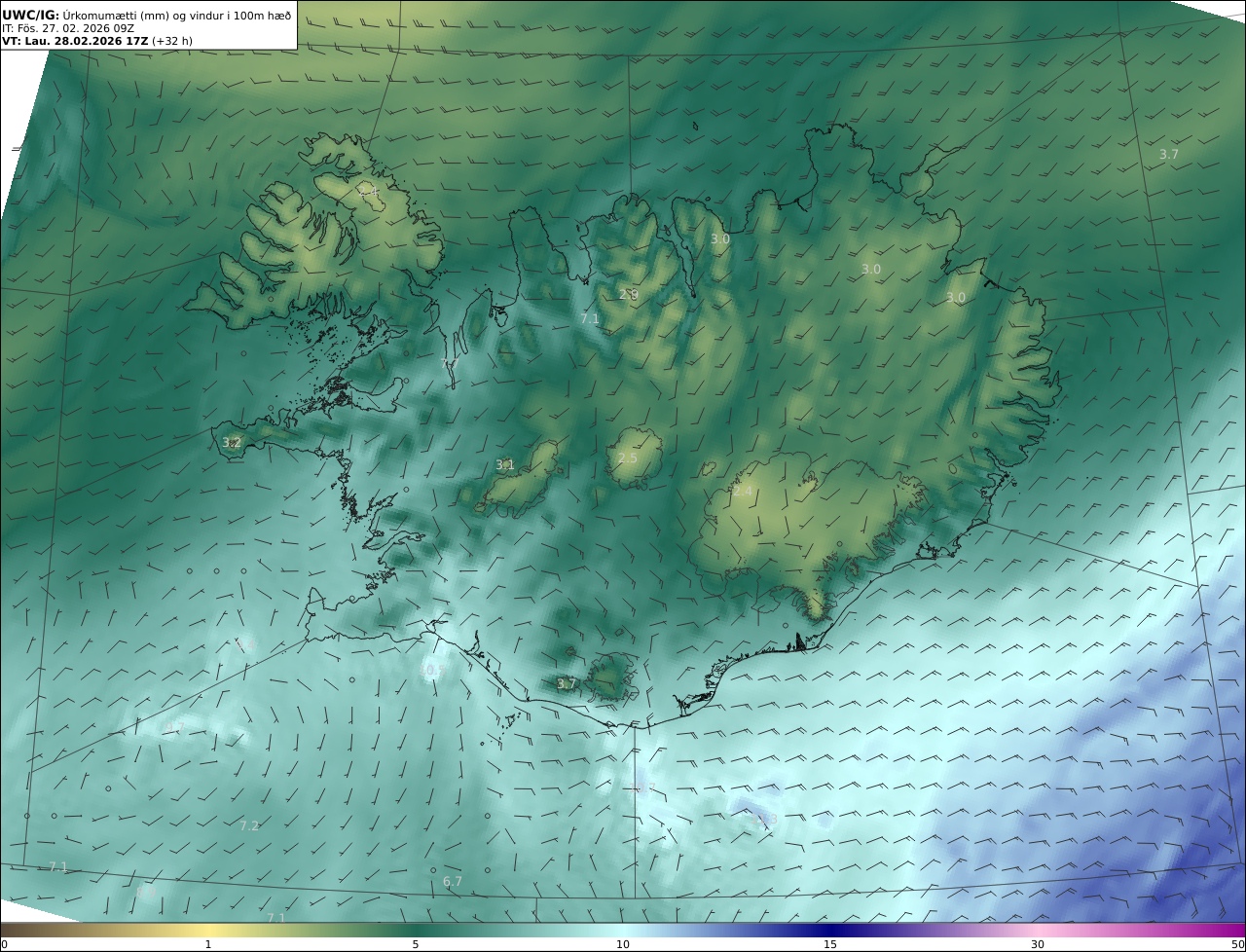Click the colorbar tick label 1
The image size is (1246, 952).
pos(207,944)
